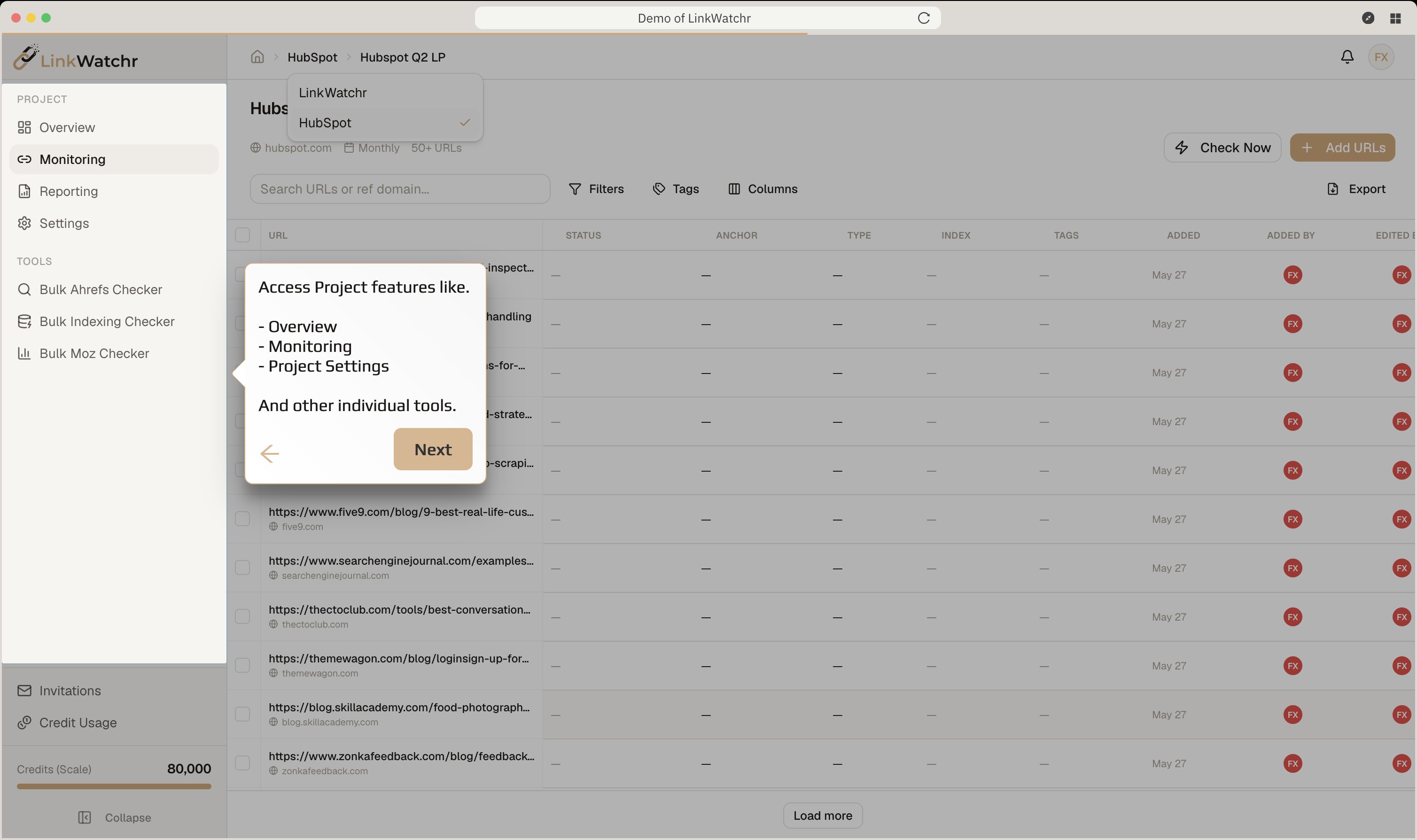Click the back arrow in the tour popup
1417x840 pixels.
pyautogui.click(x=269, y=453)
